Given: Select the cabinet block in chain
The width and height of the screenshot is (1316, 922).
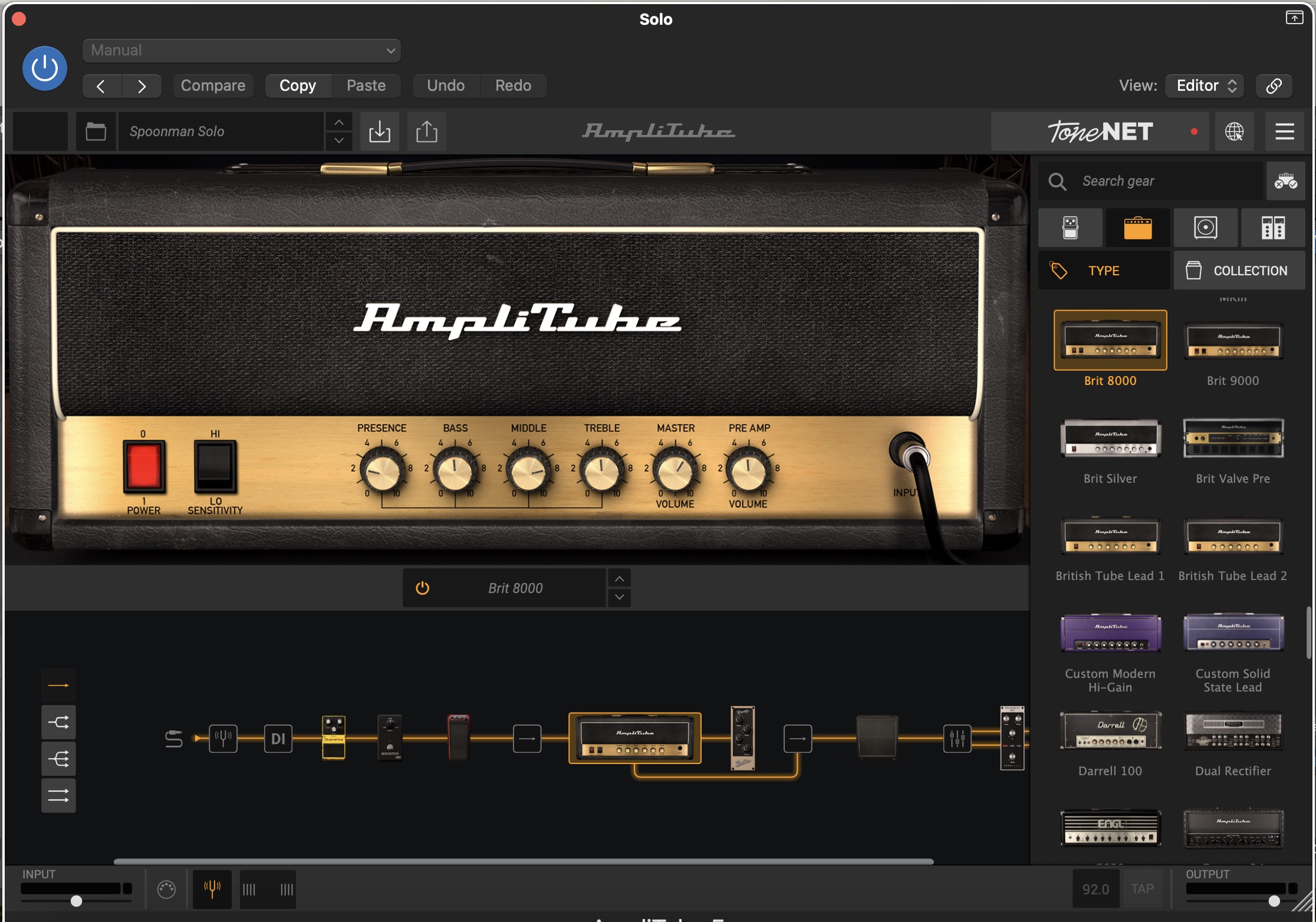Looking at the screenshot, I should (x=877, y=736).
